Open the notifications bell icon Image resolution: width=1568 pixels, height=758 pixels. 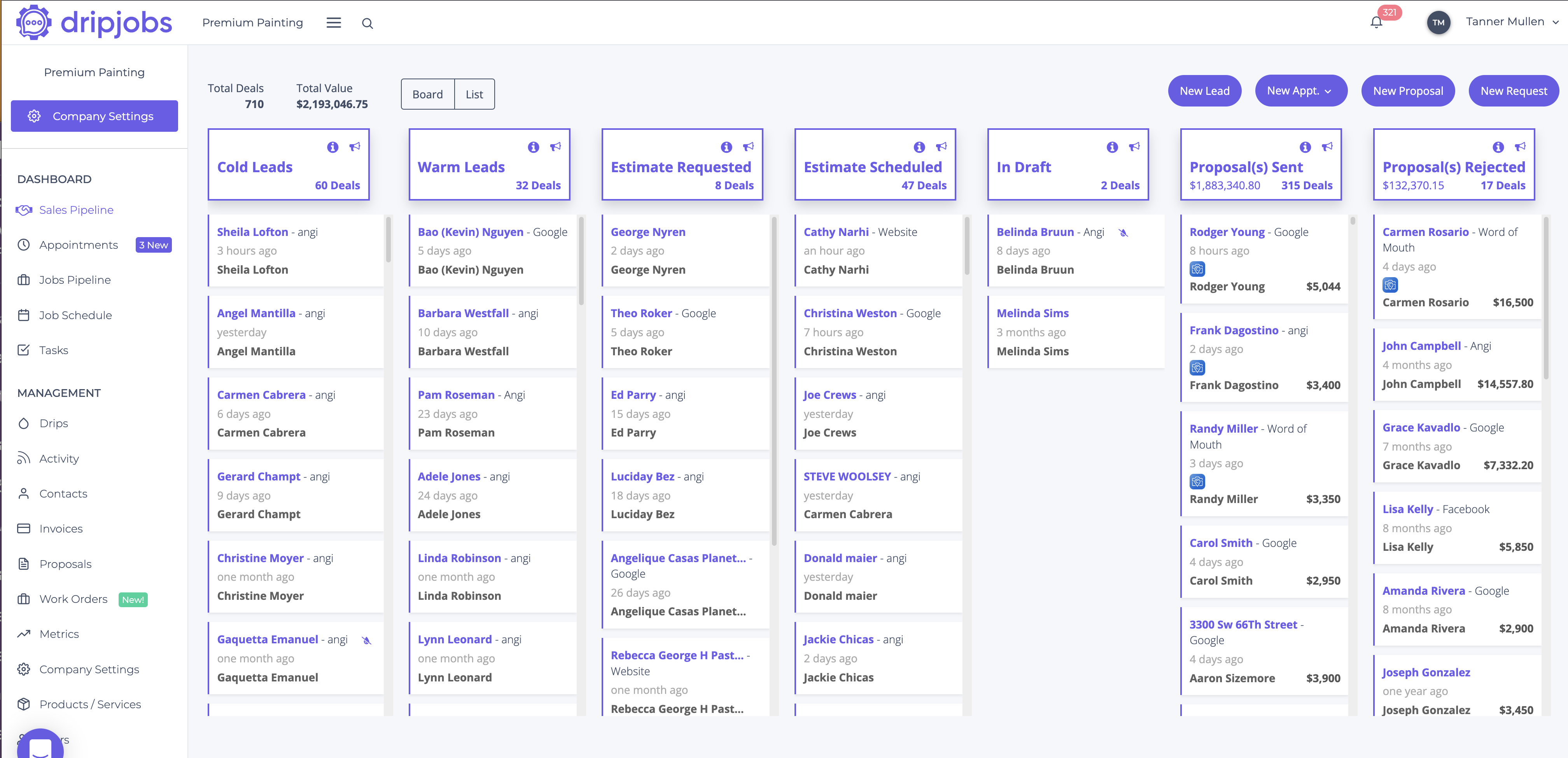pos(1375,23)
